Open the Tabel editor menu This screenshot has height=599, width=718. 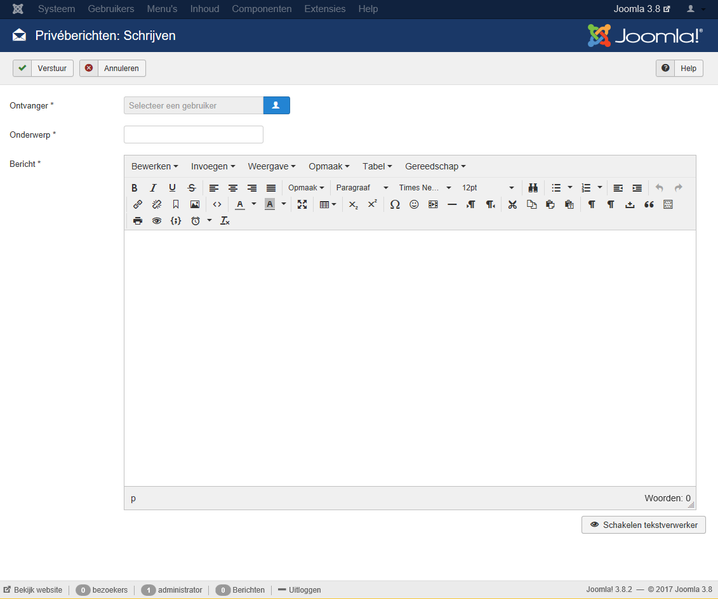coord(377,166)
